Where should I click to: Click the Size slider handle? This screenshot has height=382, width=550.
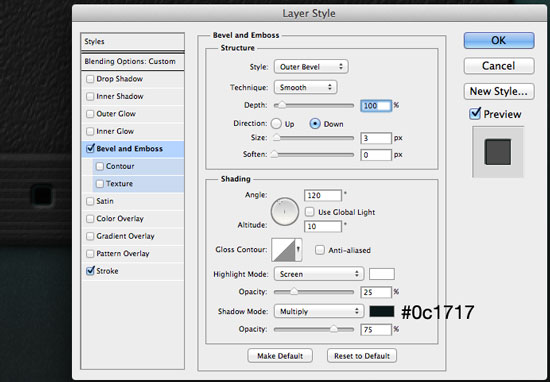(276, 138)
